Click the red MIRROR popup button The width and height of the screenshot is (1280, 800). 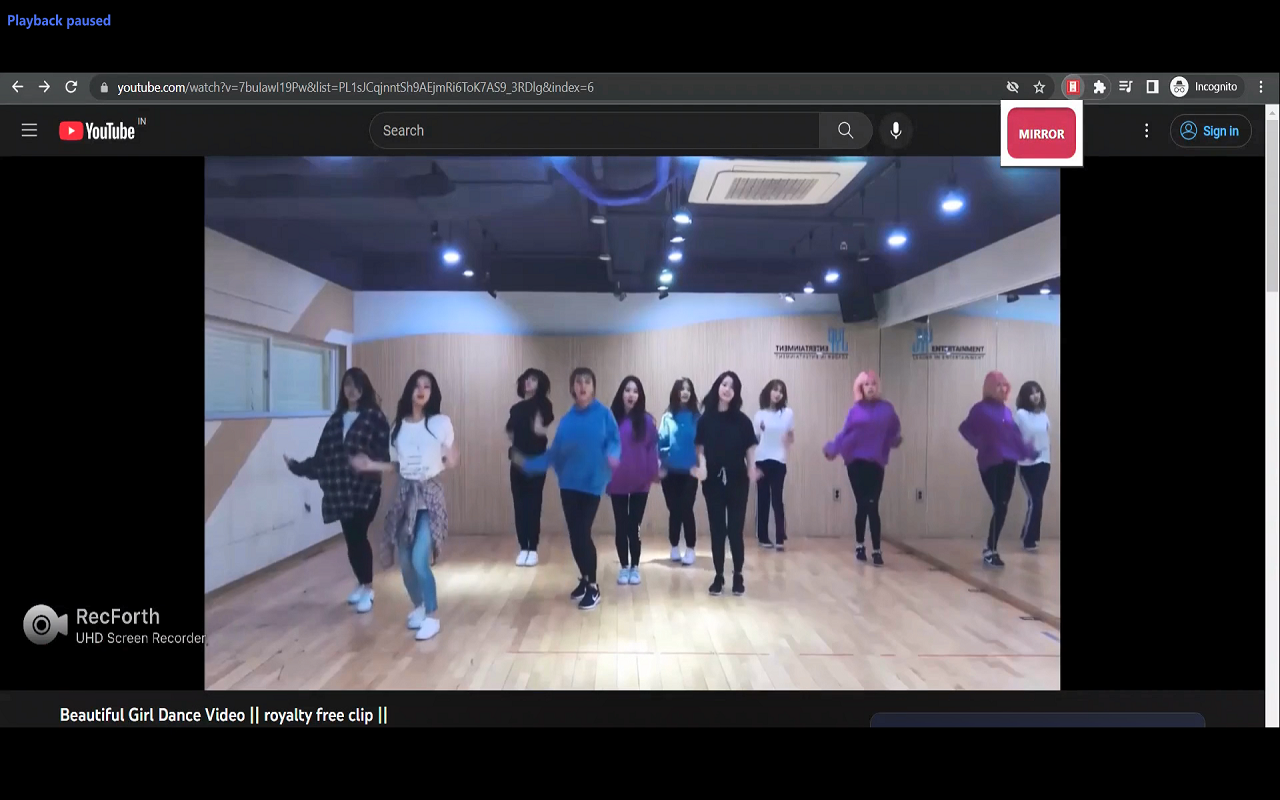(1041, 133)
